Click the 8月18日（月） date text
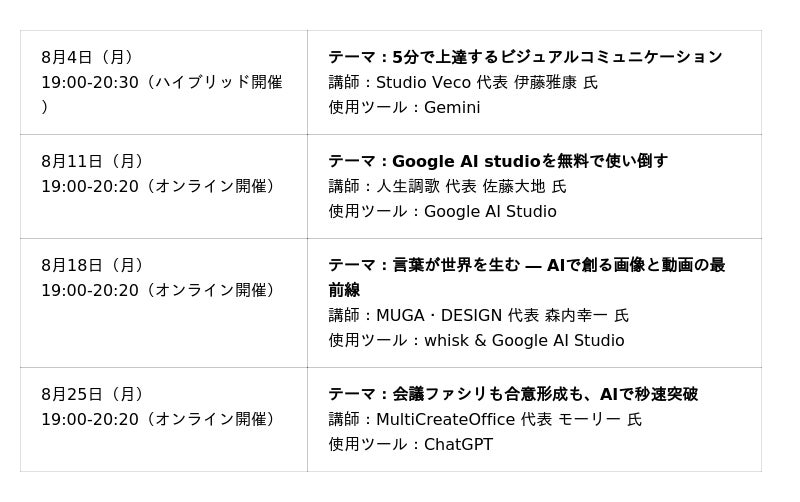Viewport: 800px width, 502px height. [x=92, y=265]
